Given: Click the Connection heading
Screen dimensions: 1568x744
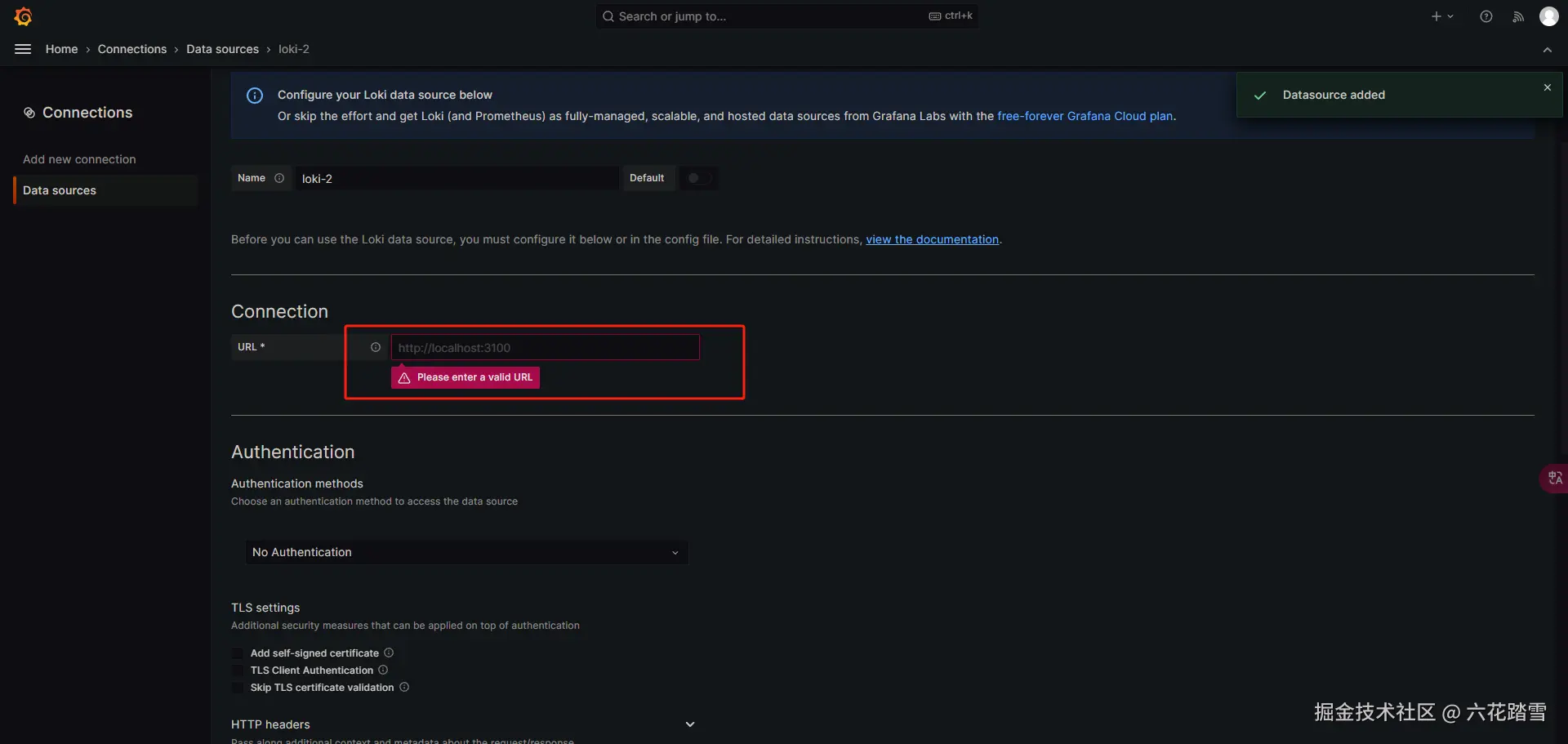Looking at the screenshot, I should [279, 311].
